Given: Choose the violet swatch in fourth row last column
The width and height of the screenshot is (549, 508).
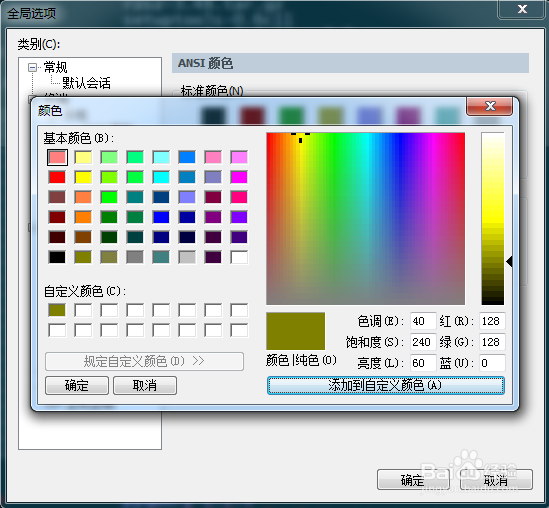Looking at the screenshot, I should pos(239,217).
